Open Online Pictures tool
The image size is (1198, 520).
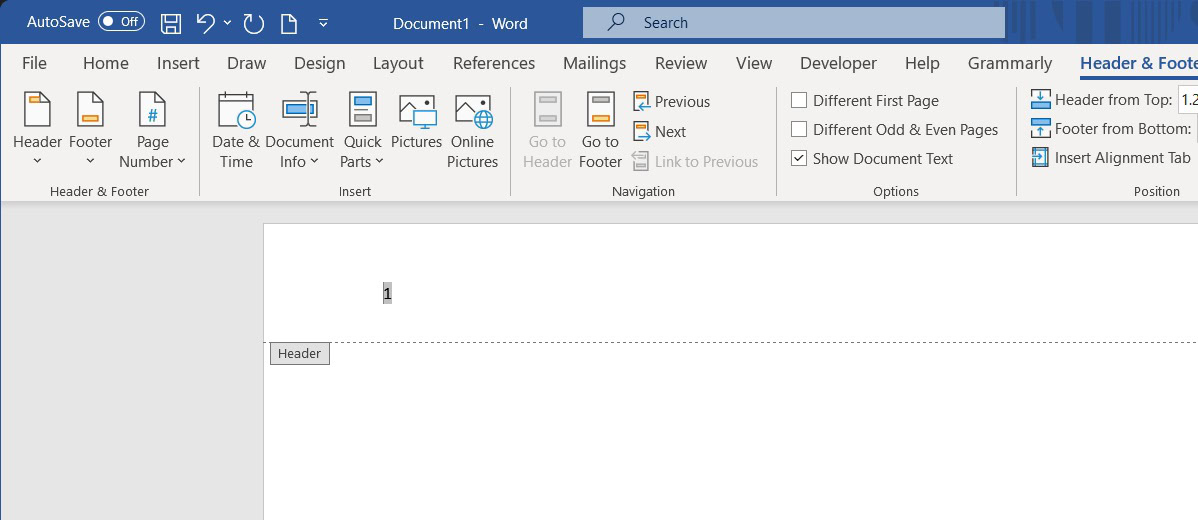pos(473,130)
